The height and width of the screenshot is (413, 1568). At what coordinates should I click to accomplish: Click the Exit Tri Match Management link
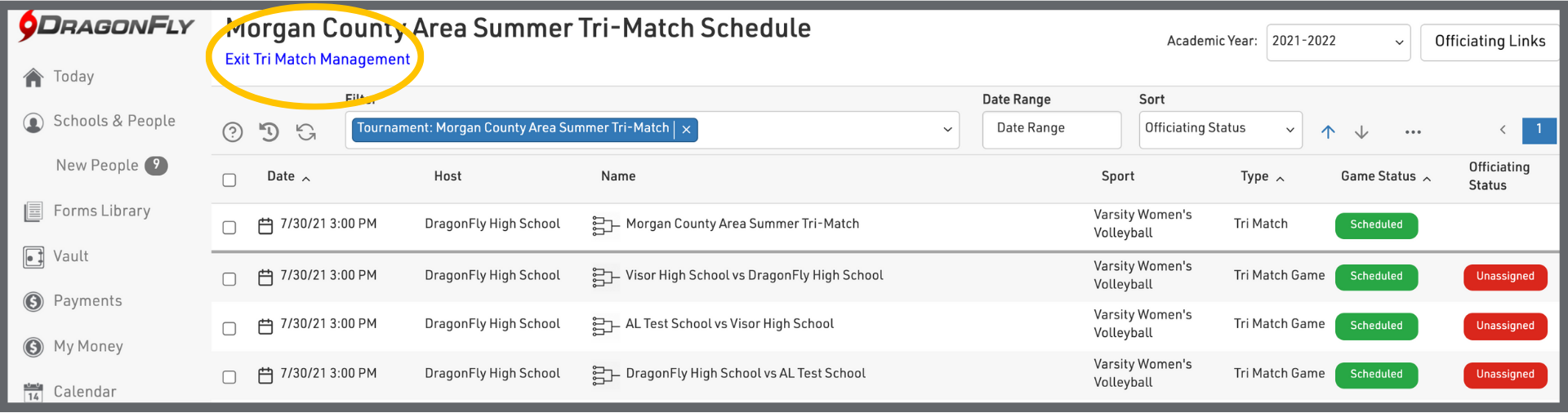click(x=318, y=60)
